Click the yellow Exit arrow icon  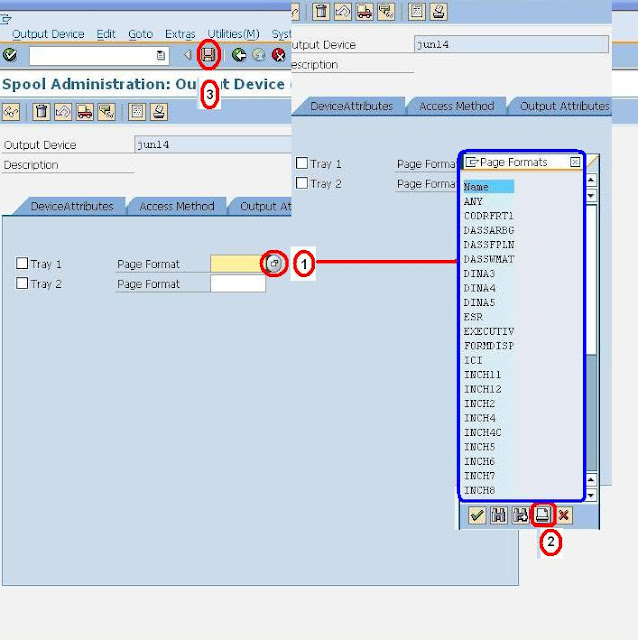(x=259, y=55)
